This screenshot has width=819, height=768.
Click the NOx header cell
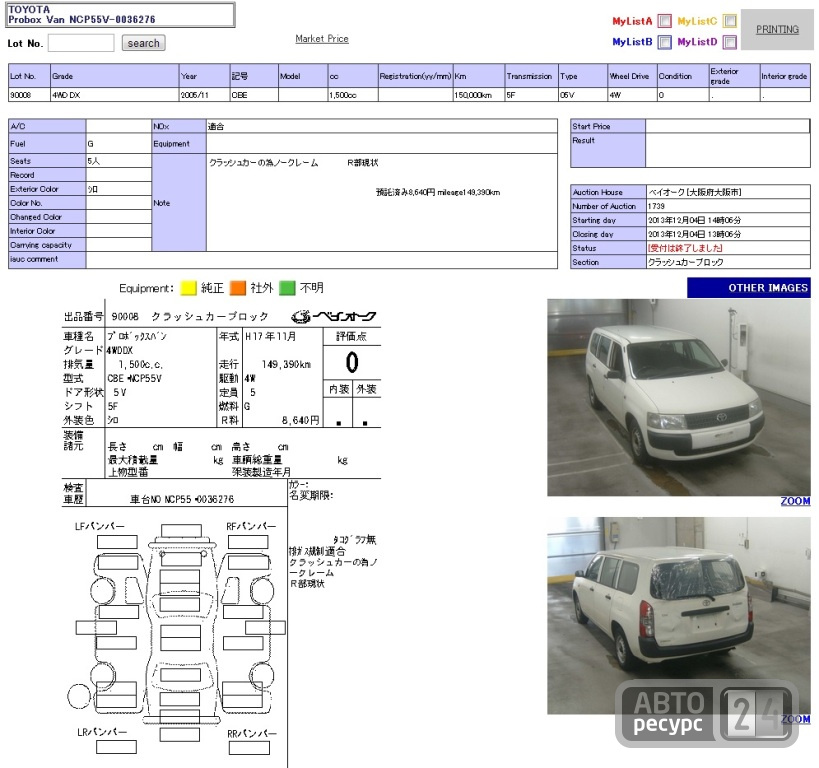179,126
